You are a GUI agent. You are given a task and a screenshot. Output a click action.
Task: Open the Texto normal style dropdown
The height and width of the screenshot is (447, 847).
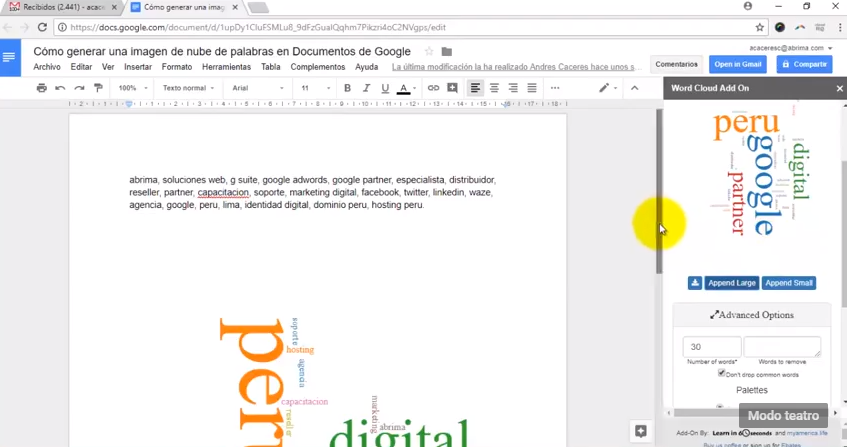(189, 88)
